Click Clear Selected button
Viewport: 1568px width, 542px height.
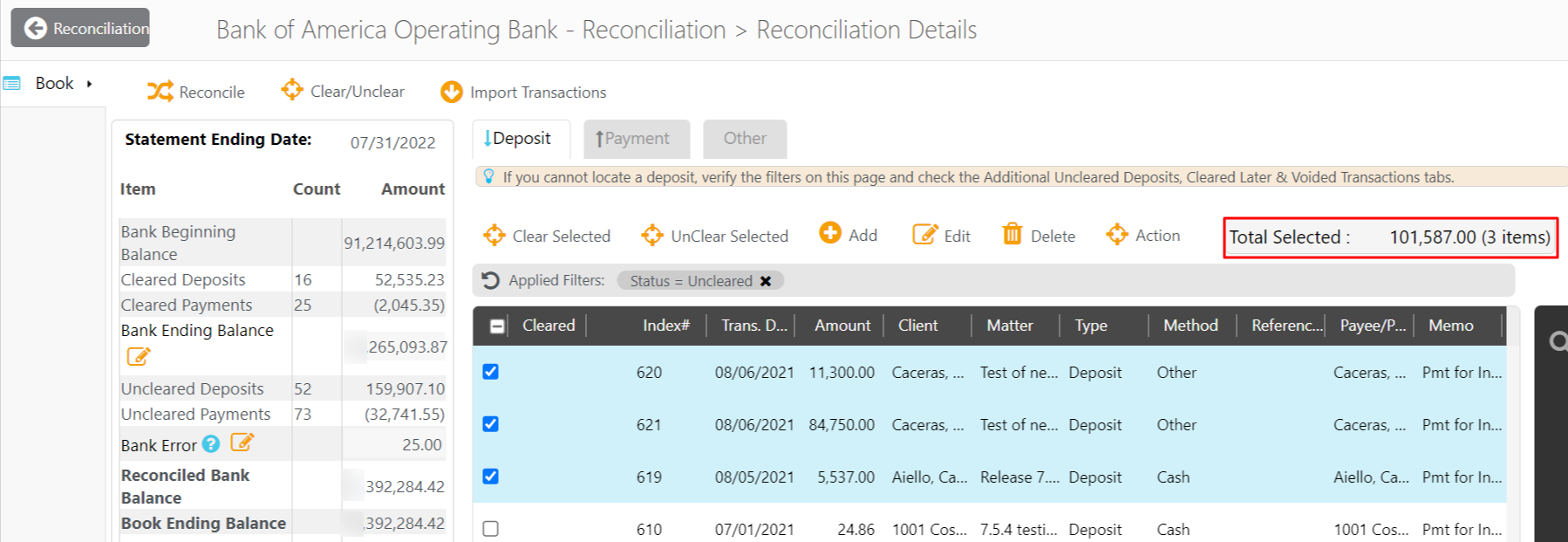click(548, 236)
